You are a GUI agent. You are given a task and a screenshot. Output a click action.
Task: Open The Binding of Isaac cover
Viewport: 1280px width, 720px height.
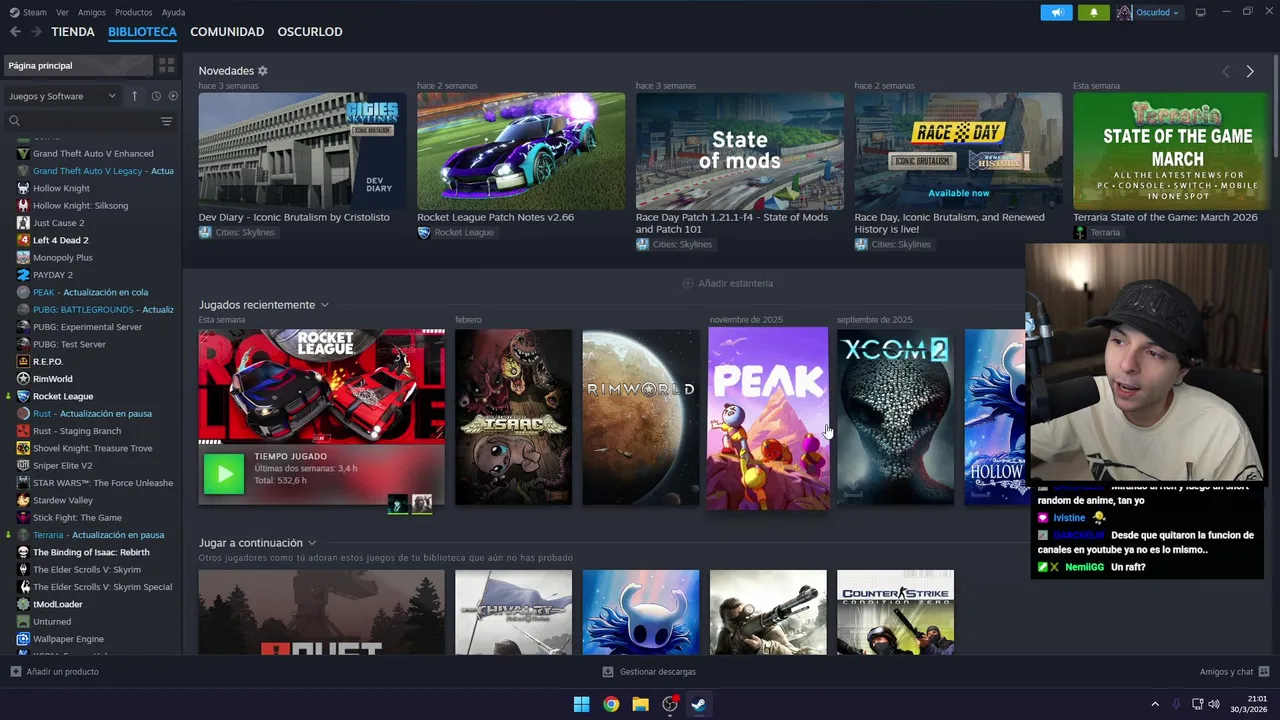point(513,417)
